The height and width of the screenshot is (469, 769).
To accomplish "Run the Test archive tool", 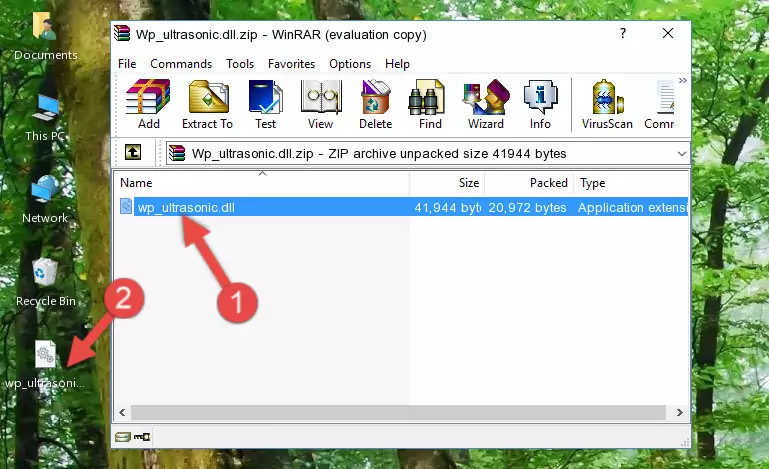I will [x=265, y=104].
